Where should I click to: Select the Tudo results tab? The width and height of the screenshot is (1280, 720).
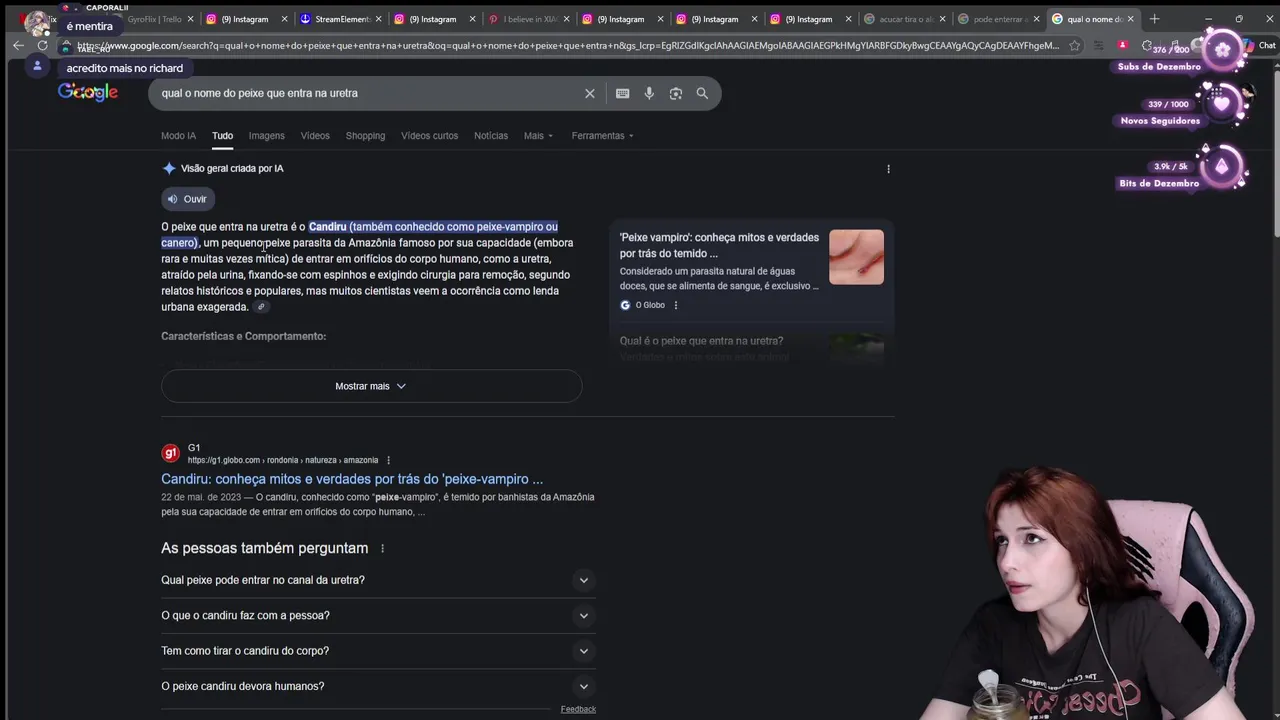(222, 136)
